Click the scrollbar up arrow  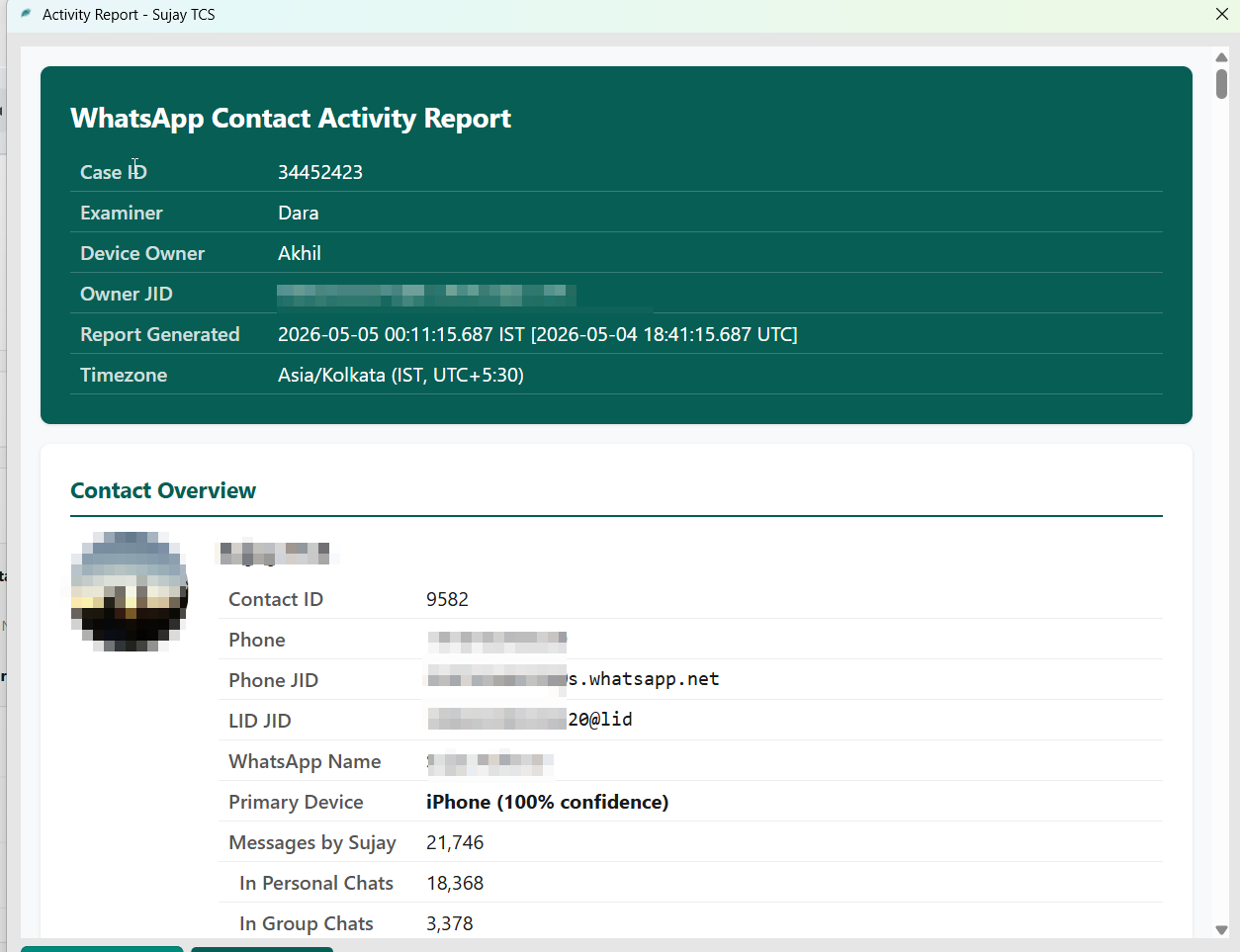pyautogui.click(x=1221, y=57)
